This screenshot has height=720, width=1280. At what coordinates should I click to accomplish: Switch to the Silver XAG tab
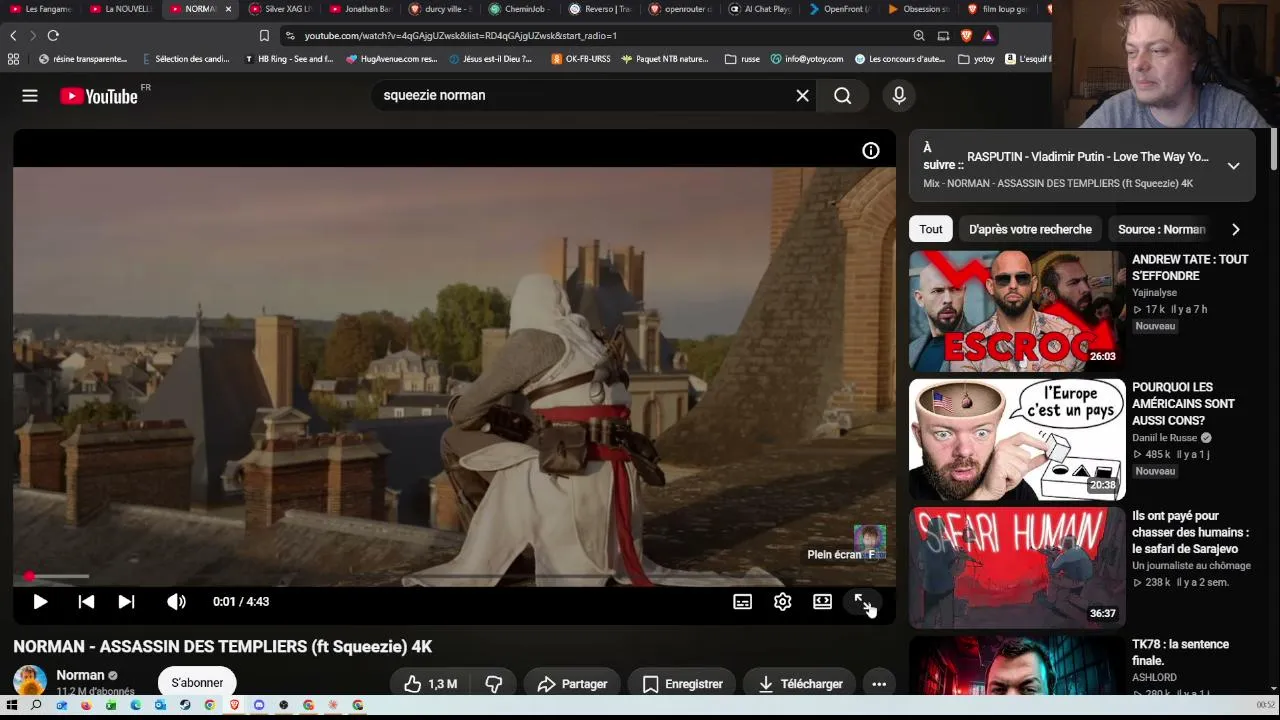280,9
